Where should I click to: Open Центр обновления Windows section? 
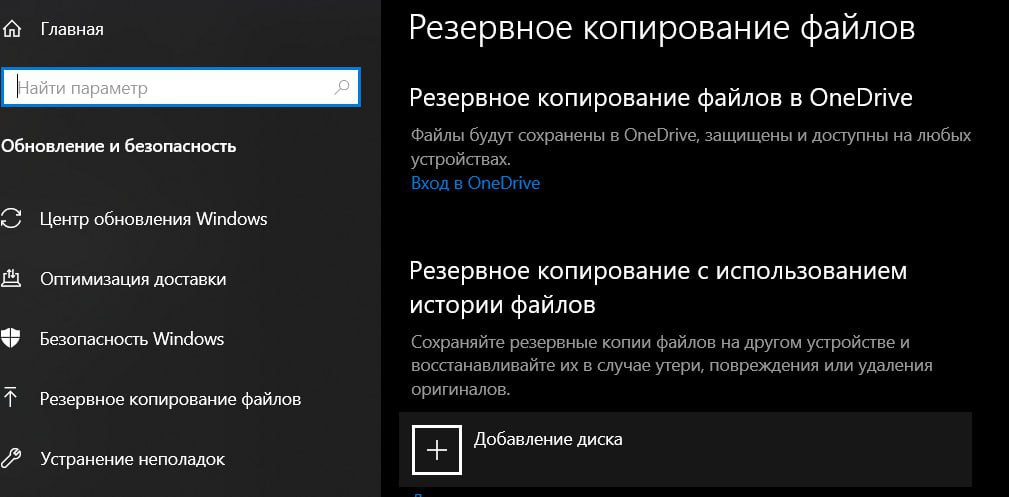[153, 219]
